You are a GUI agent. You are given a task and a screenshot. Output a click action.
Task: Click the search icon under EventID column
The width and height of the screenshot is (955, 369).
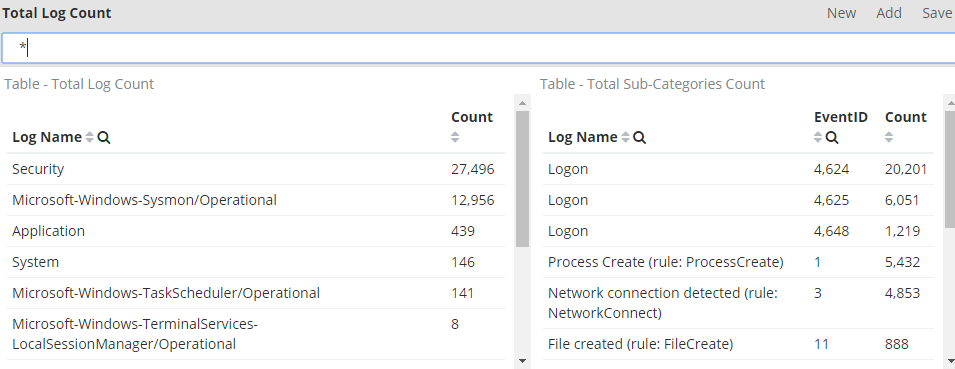click(832, 138)
